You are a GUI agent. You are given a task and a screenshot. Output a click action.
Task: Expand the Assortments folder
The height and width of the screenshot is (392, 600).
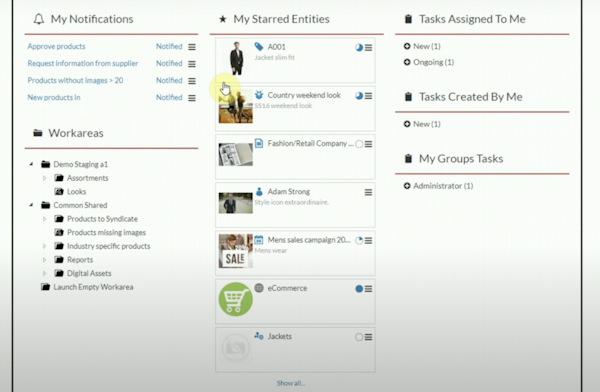[x=45, y=178]
